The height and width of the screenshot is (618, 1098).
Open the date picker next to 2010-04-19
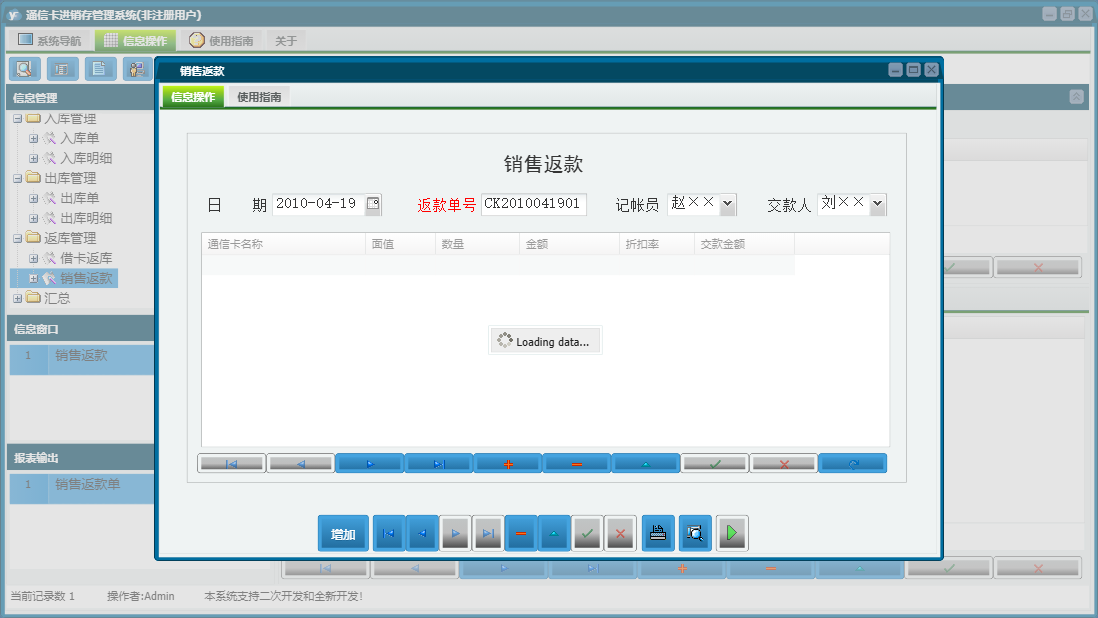point(374,204)
